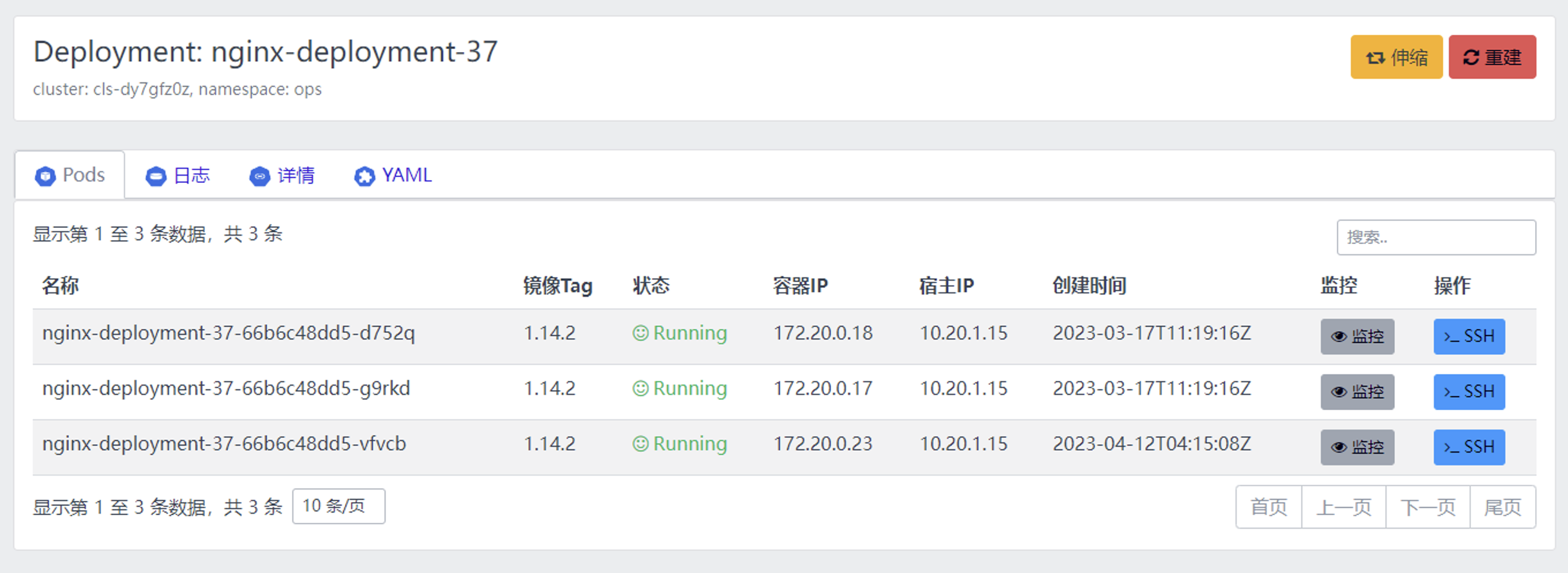Image resolution: width=1568 pixels, height=573 pixels.
Task: Sort by 创建时间 column header
Action: (x=1089, y=285)
